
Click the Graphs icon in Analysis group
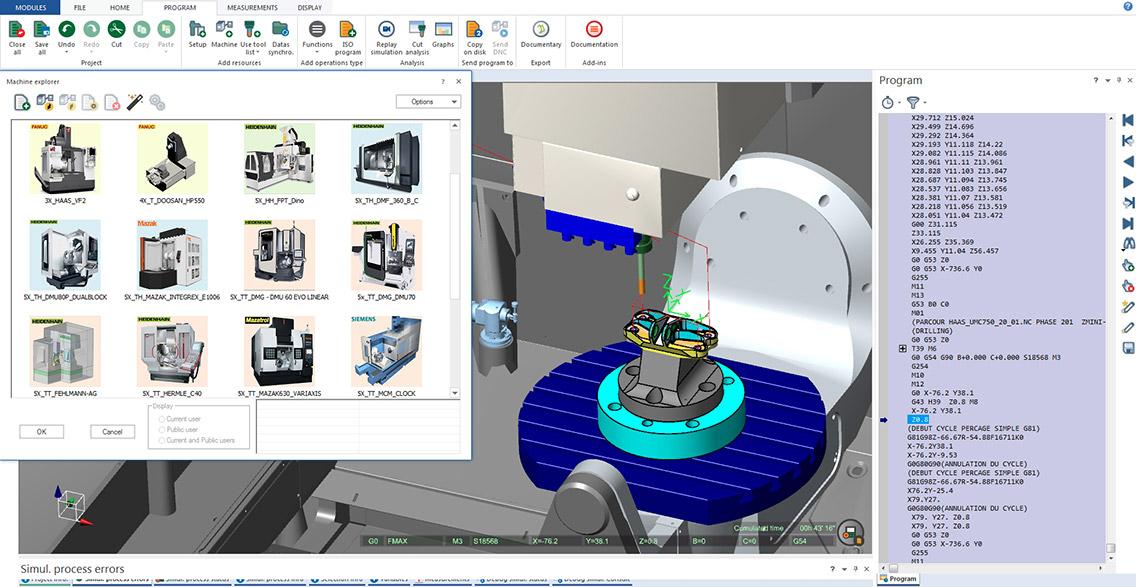(x=443, y=29)
